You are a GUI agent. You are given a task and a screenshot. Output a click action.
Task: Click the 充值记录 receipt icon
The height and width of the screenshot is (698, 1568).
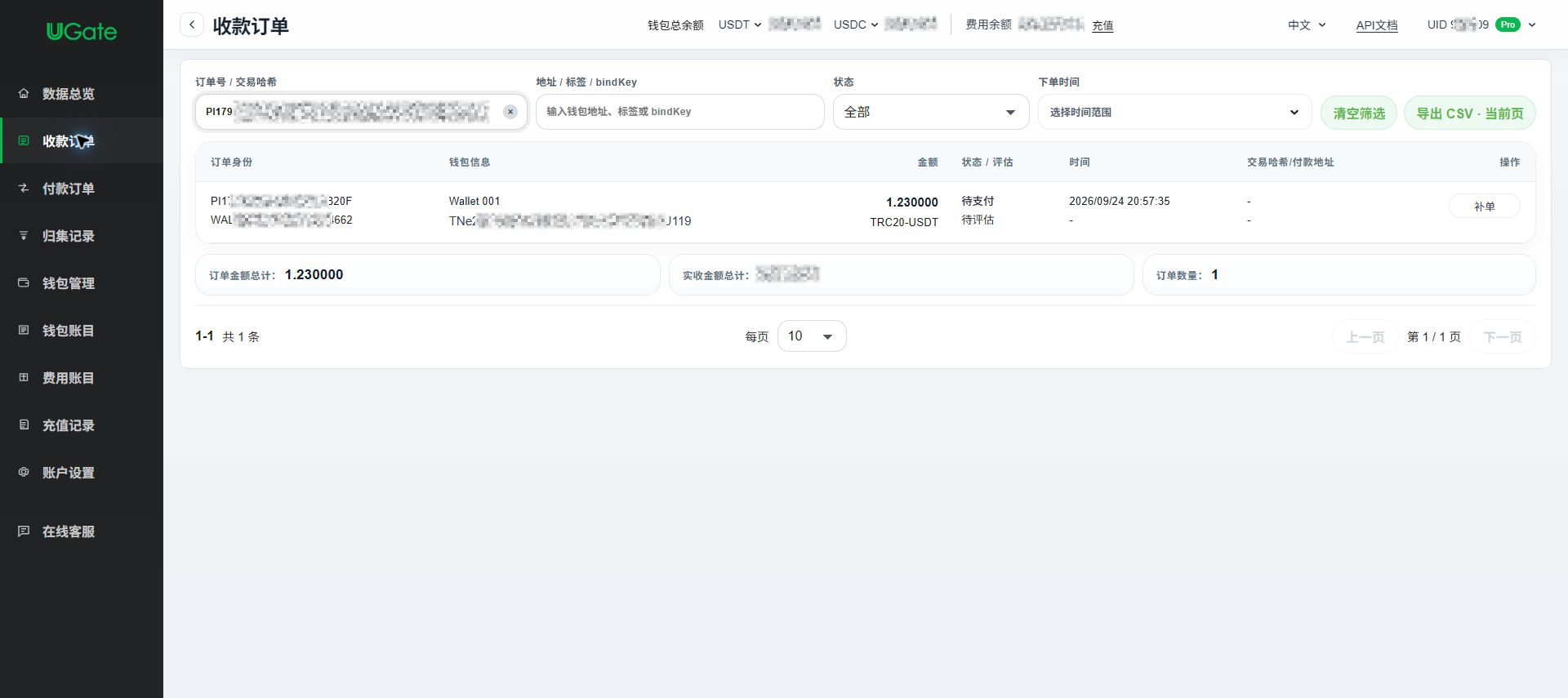(24, 425)
